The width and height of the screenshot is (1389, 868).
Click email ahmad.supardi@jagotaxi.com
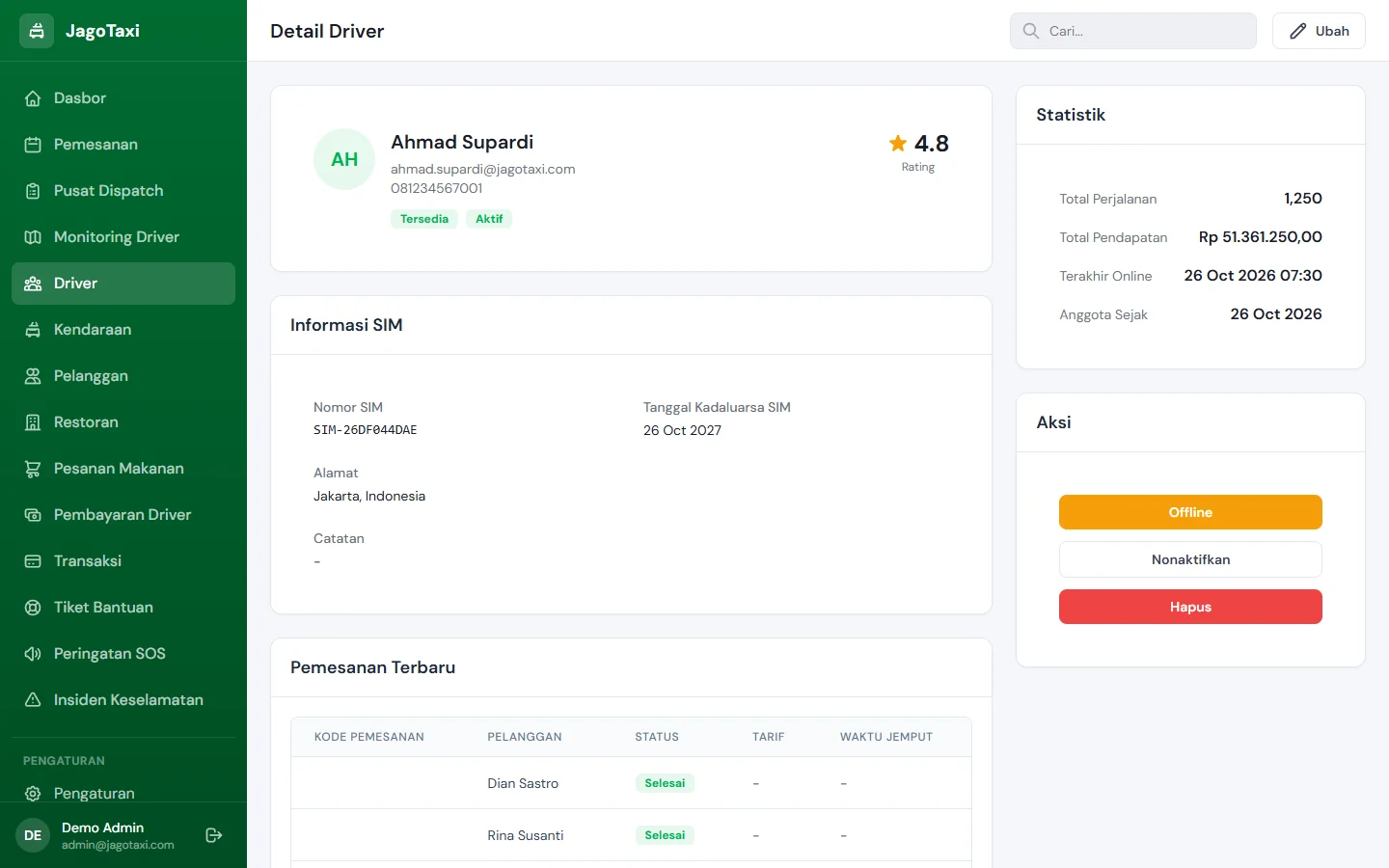pos(482,169)
